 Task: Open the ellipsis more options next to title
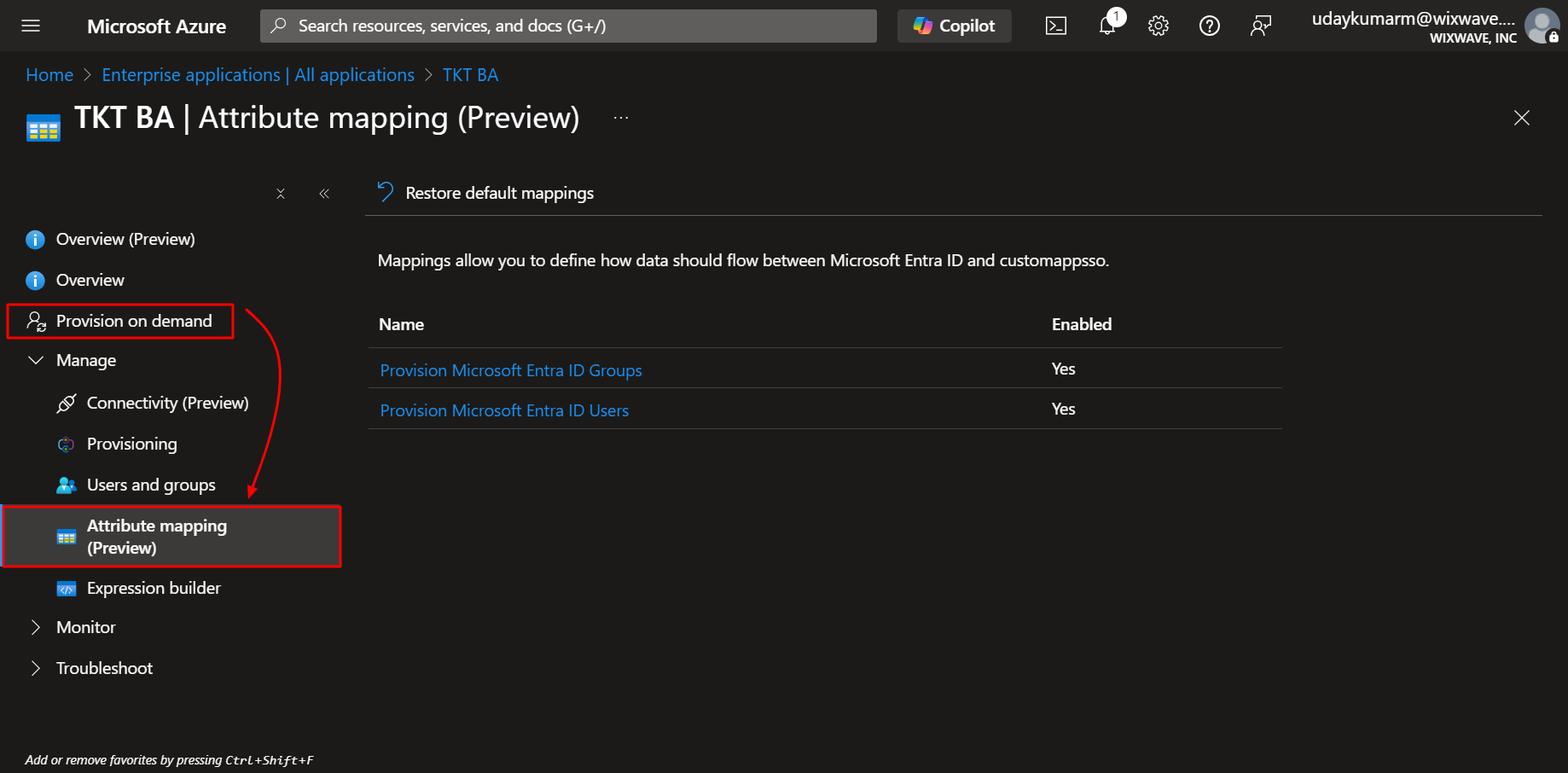621,118
